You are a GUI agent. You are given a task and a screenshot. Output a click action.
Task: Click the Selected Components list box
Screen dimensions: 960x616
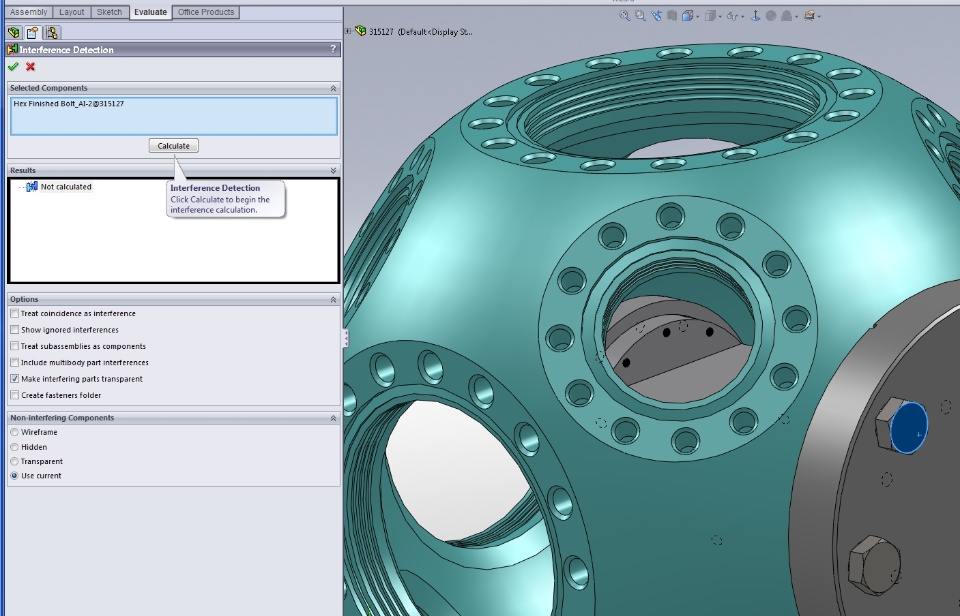pyautogui.click(x=174, y=116)
